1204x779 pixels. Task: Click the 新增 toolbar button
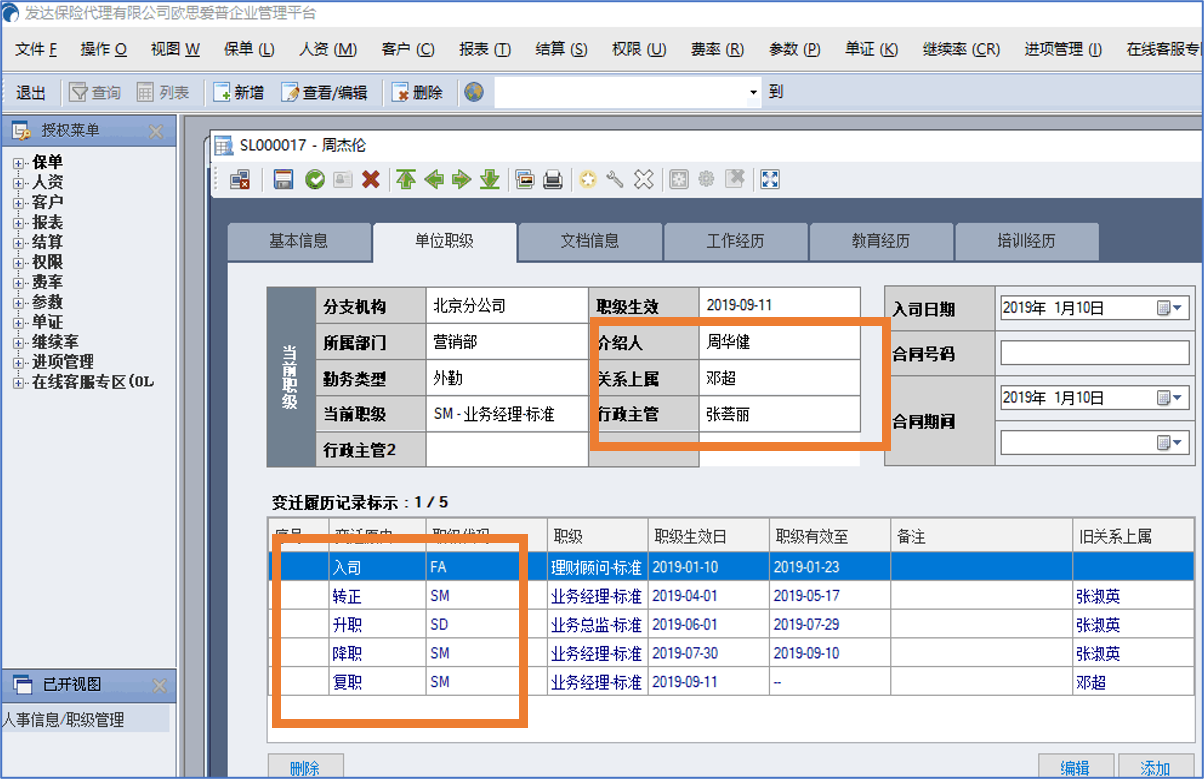[238, 92]
